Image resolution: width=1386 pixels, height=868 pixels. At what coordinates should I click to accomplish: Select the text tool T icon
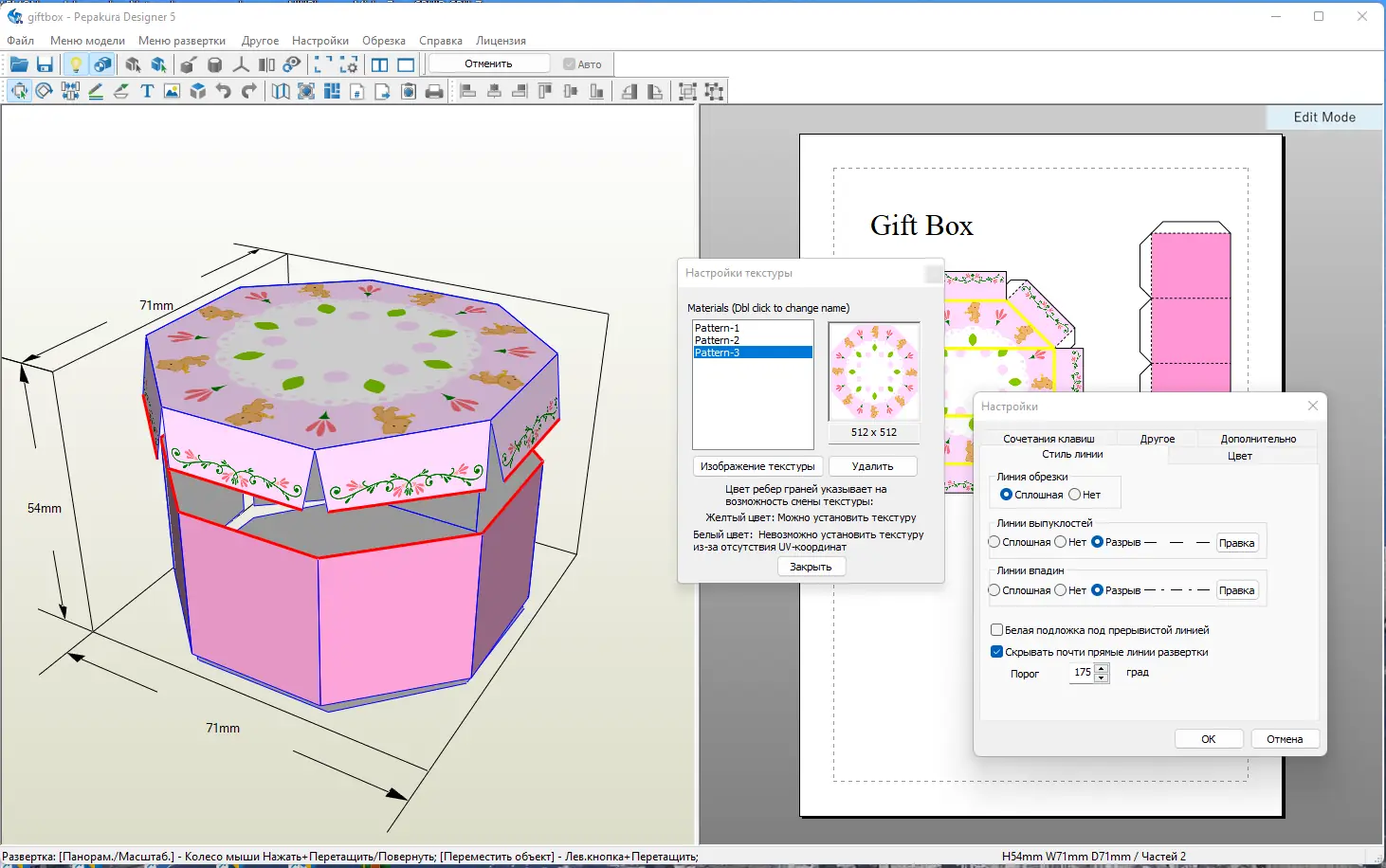(x=147, y=92)
